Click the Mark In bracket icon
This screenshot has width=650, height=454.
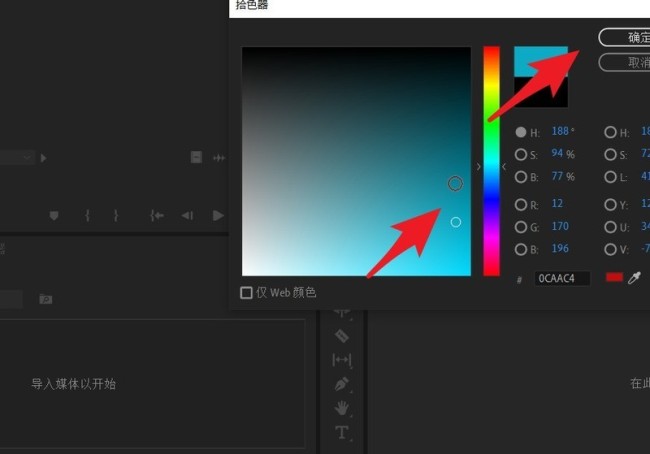point(87,216)
